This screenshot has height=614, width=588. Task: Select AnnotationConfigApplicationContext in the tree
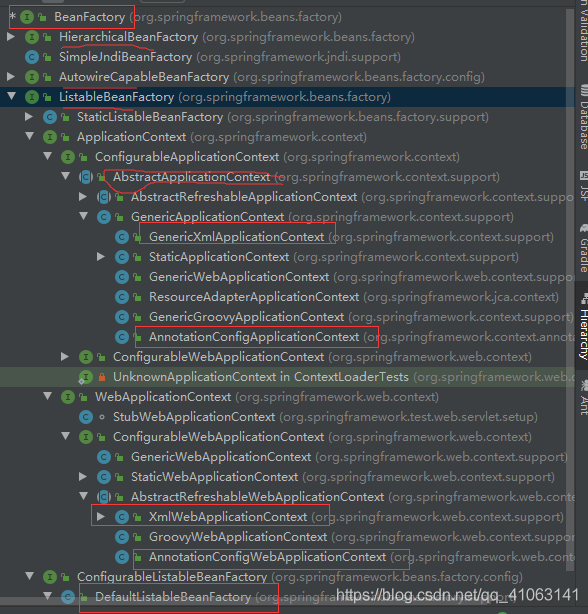pos(254,336)
